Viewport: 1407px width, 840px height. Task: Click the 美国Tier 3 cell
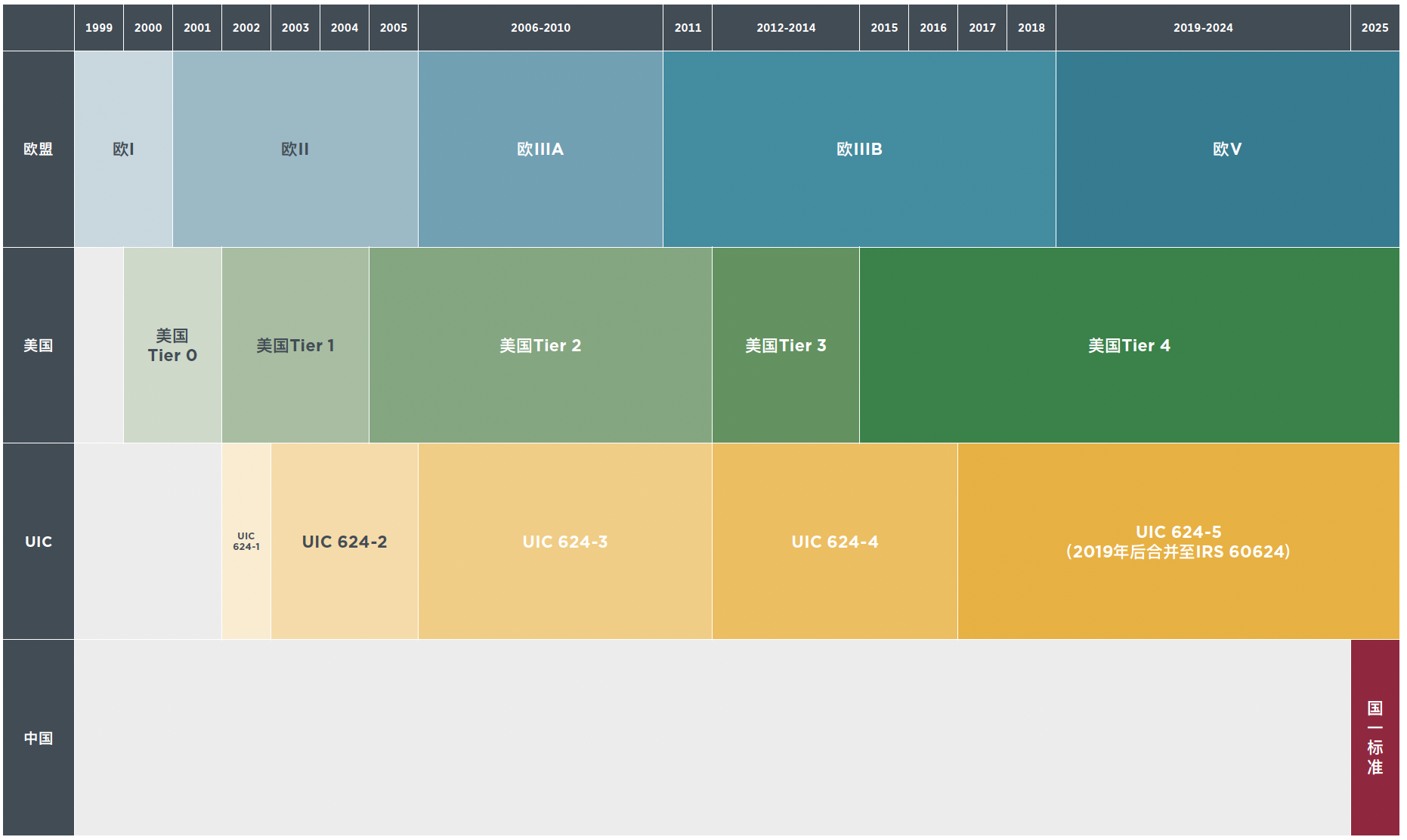785,345
